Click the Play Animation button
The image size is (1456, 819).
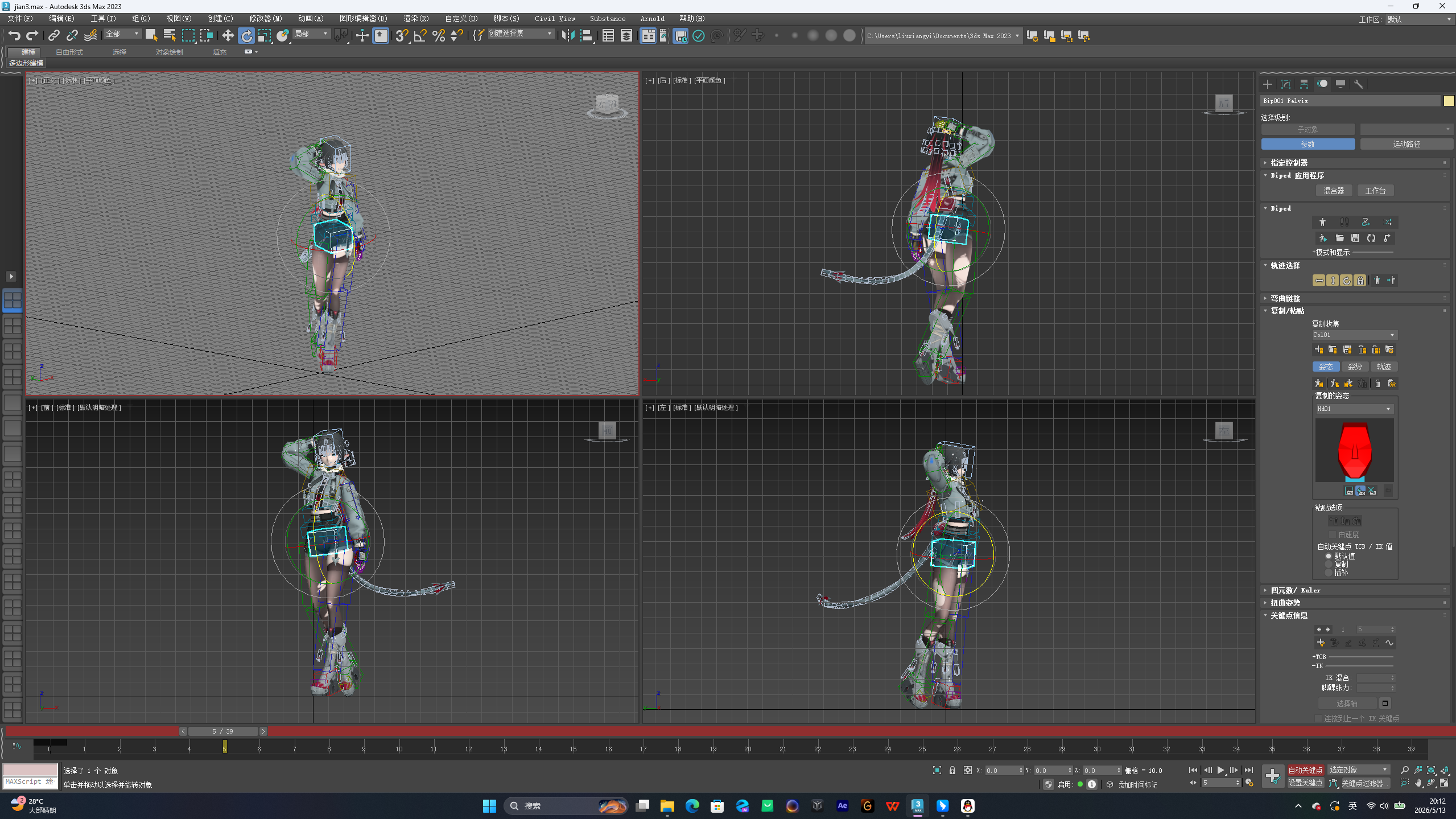[1220, 770]
